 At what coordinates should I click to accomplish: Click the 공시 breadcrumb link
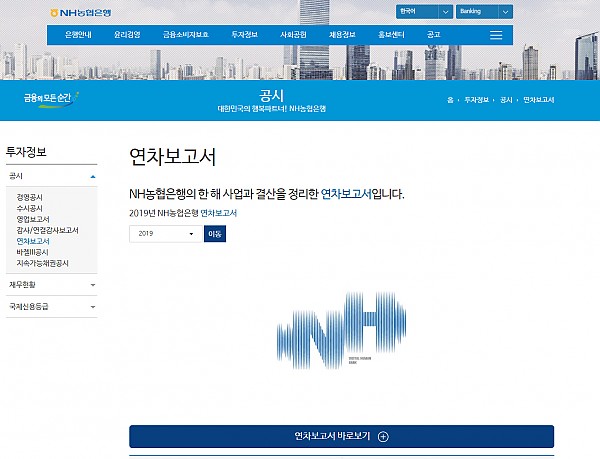click(506, 100)
